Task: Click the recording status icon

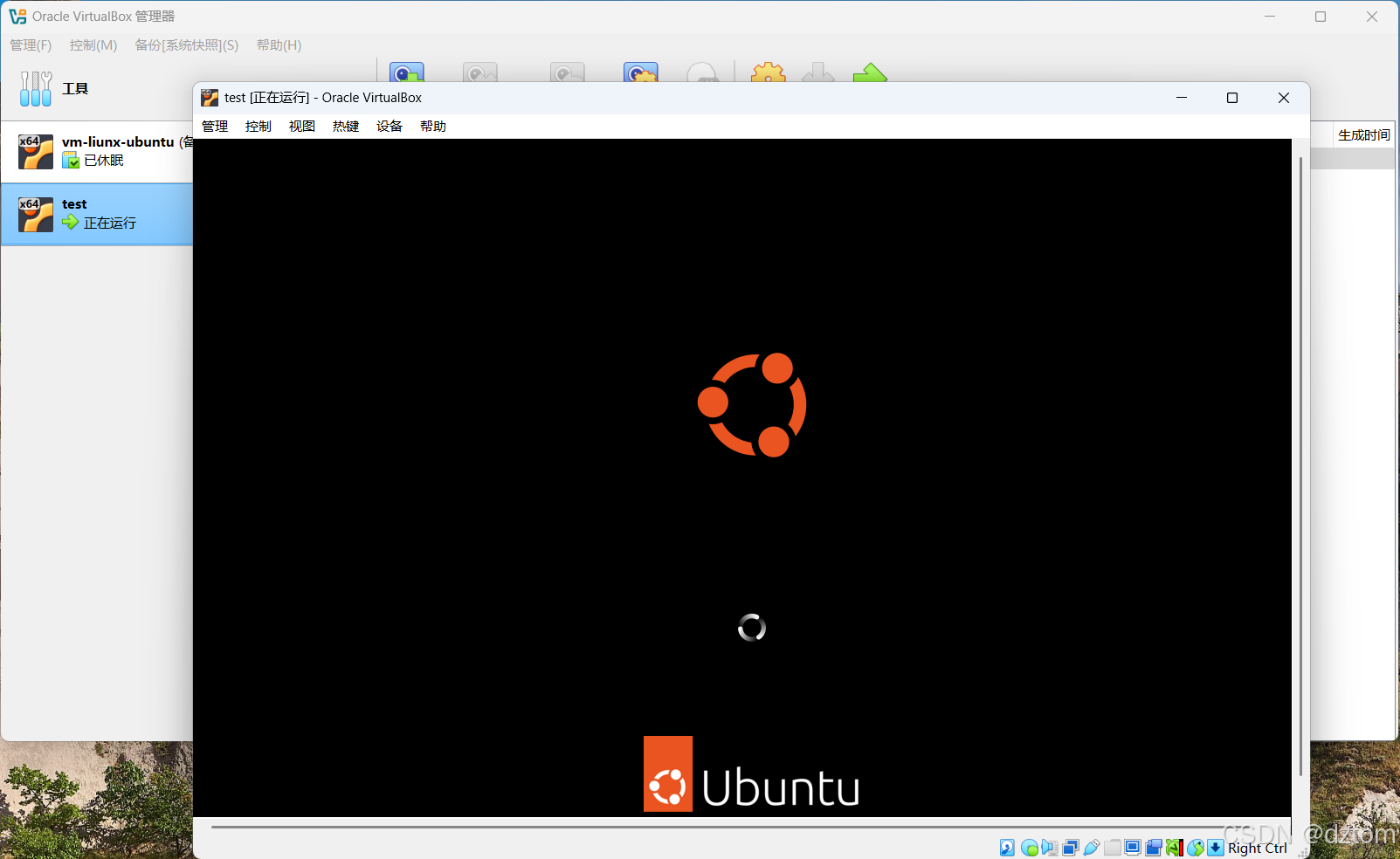Action: (1153, 848)
